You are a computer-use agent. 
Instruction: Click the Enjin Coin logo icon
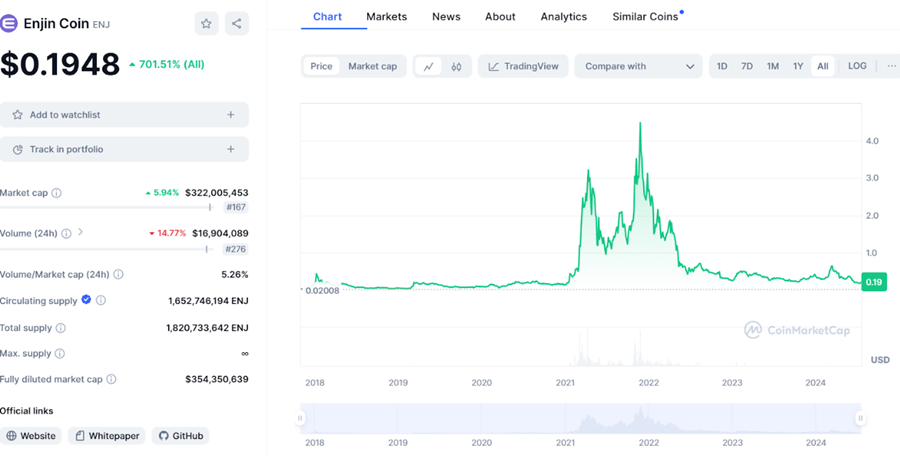[8, 24]
